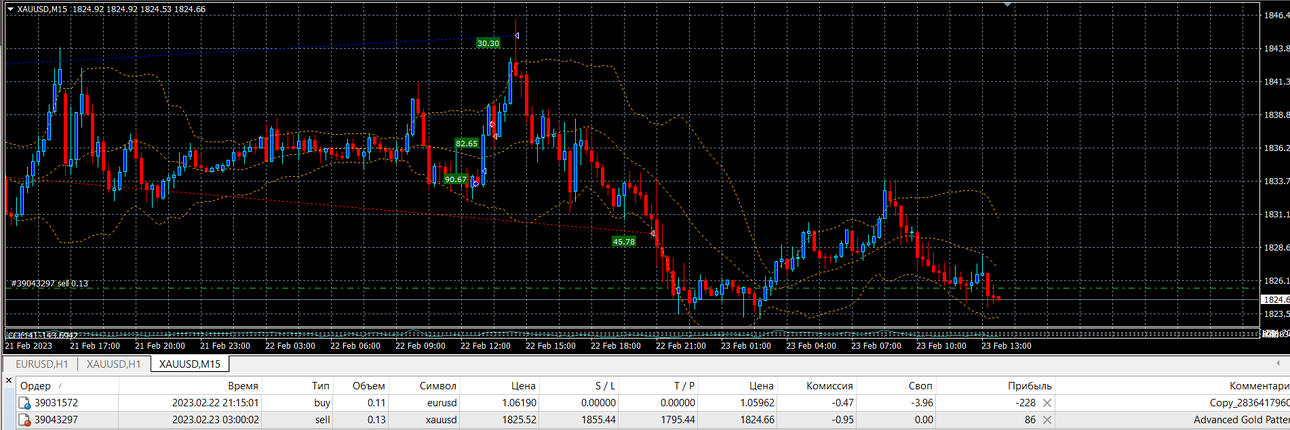Click the open time 2023.02.22 21:15:01
Screen dimensions: 1290x430
pos(217,403)
